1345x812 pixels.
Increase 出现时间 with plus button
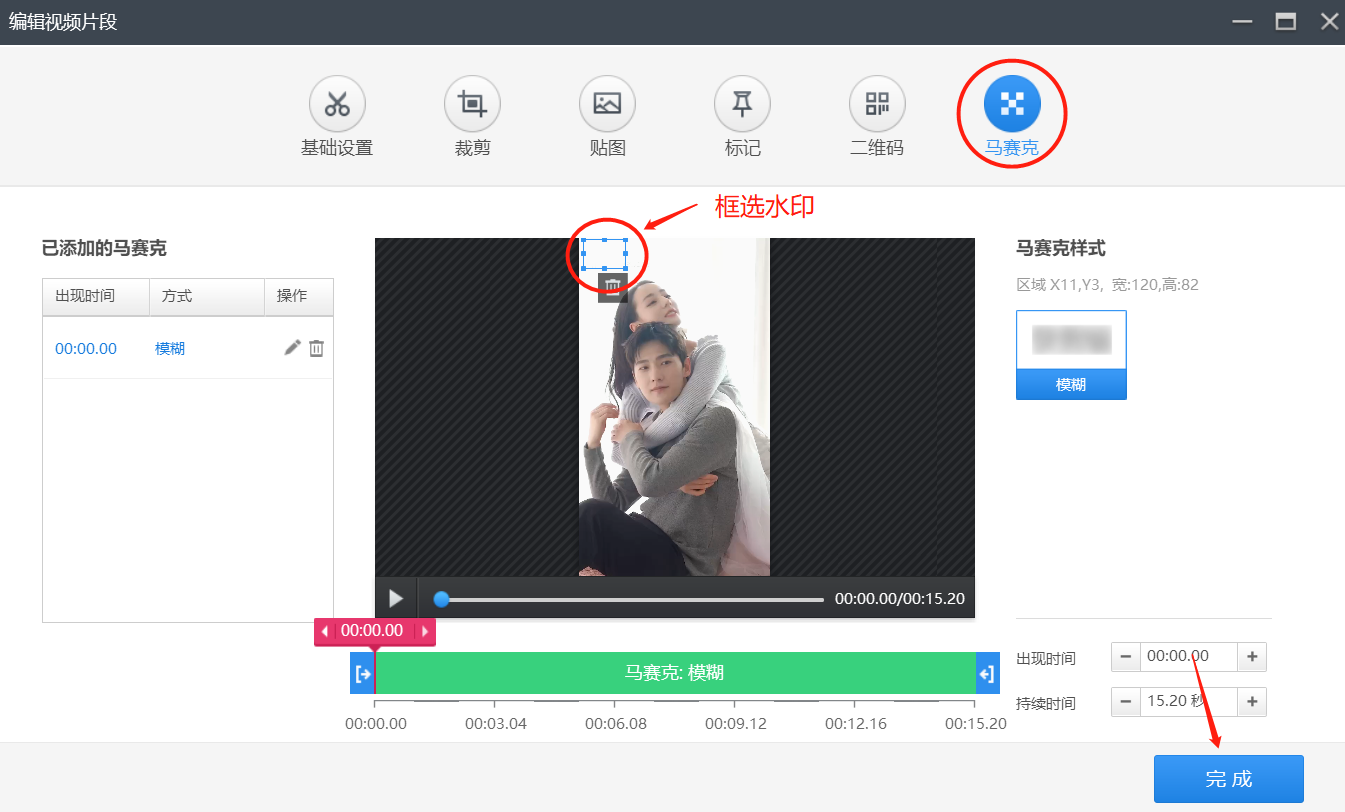tap(1252, 657)
